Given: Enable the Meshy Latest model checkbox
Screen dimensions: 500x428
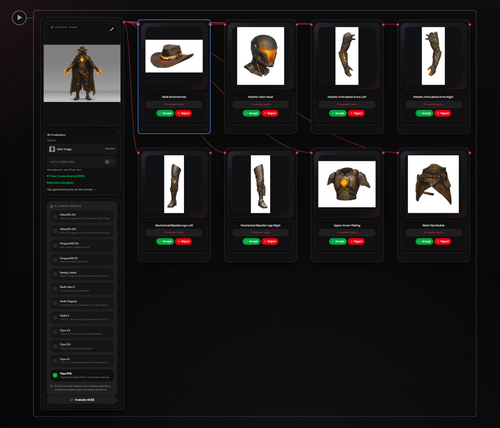Looking at the screenshot, I should 55,274.
